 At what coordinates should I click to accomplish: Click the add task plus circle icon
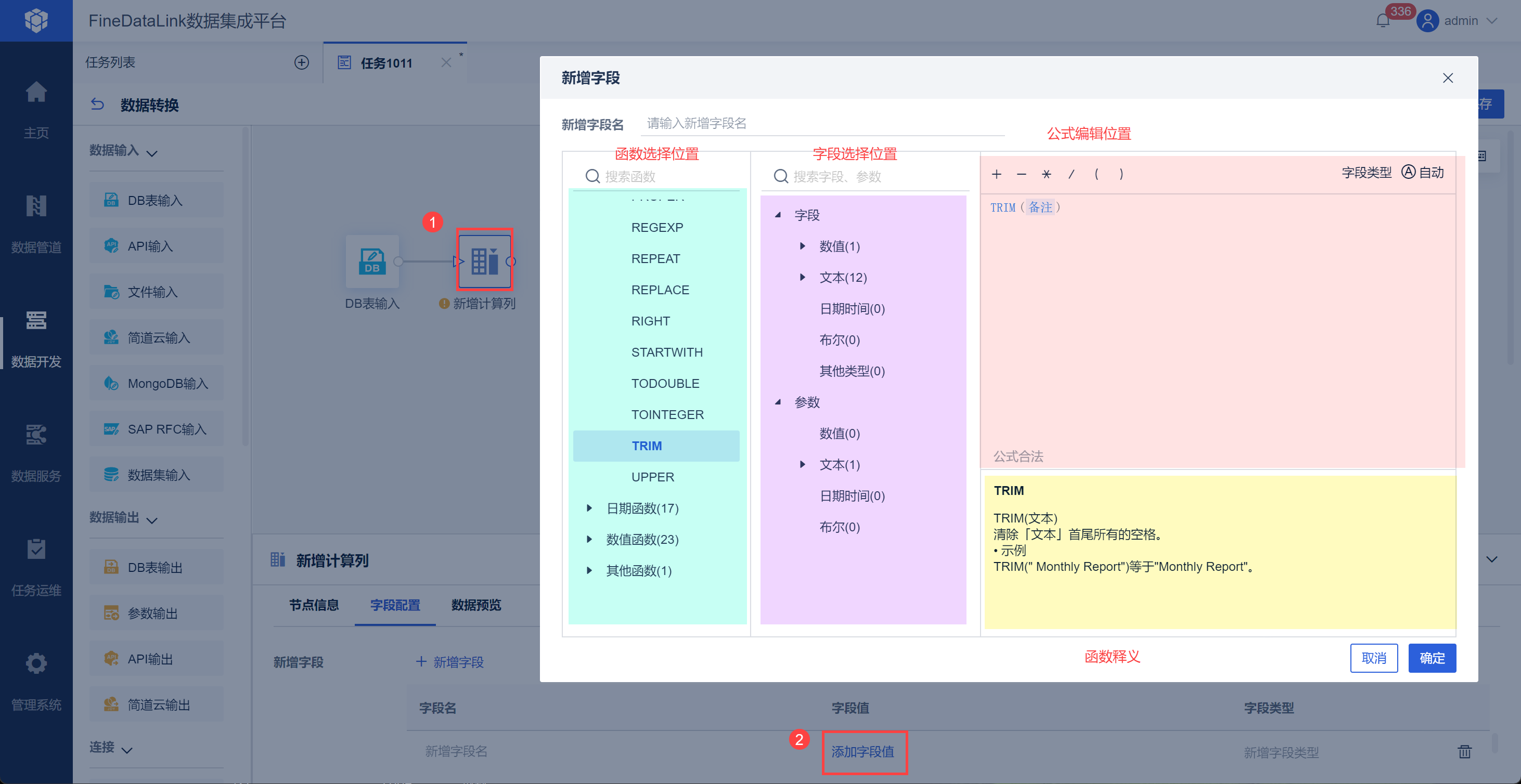point(302,62)
